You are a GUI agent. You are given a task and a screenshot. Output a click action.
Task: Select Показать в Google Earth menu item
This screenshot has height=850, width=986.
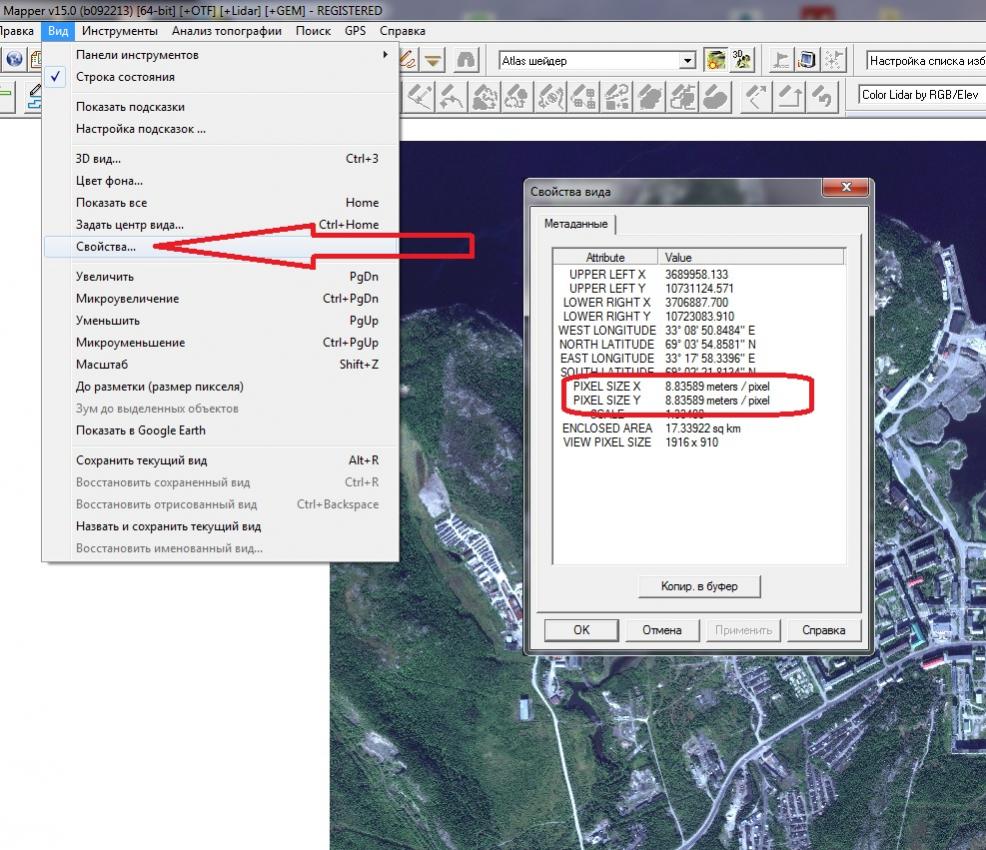(x=140, y=430)
